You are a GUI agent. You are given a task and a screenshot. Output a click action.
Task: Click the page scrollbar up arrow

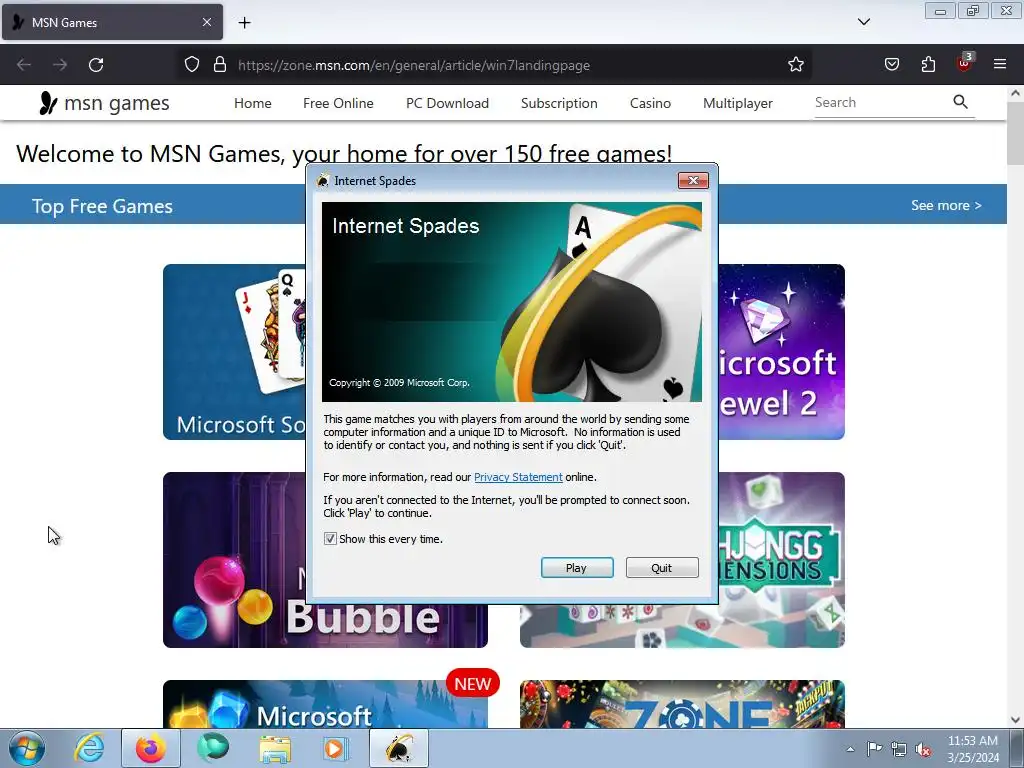[x=1016, y=93]
